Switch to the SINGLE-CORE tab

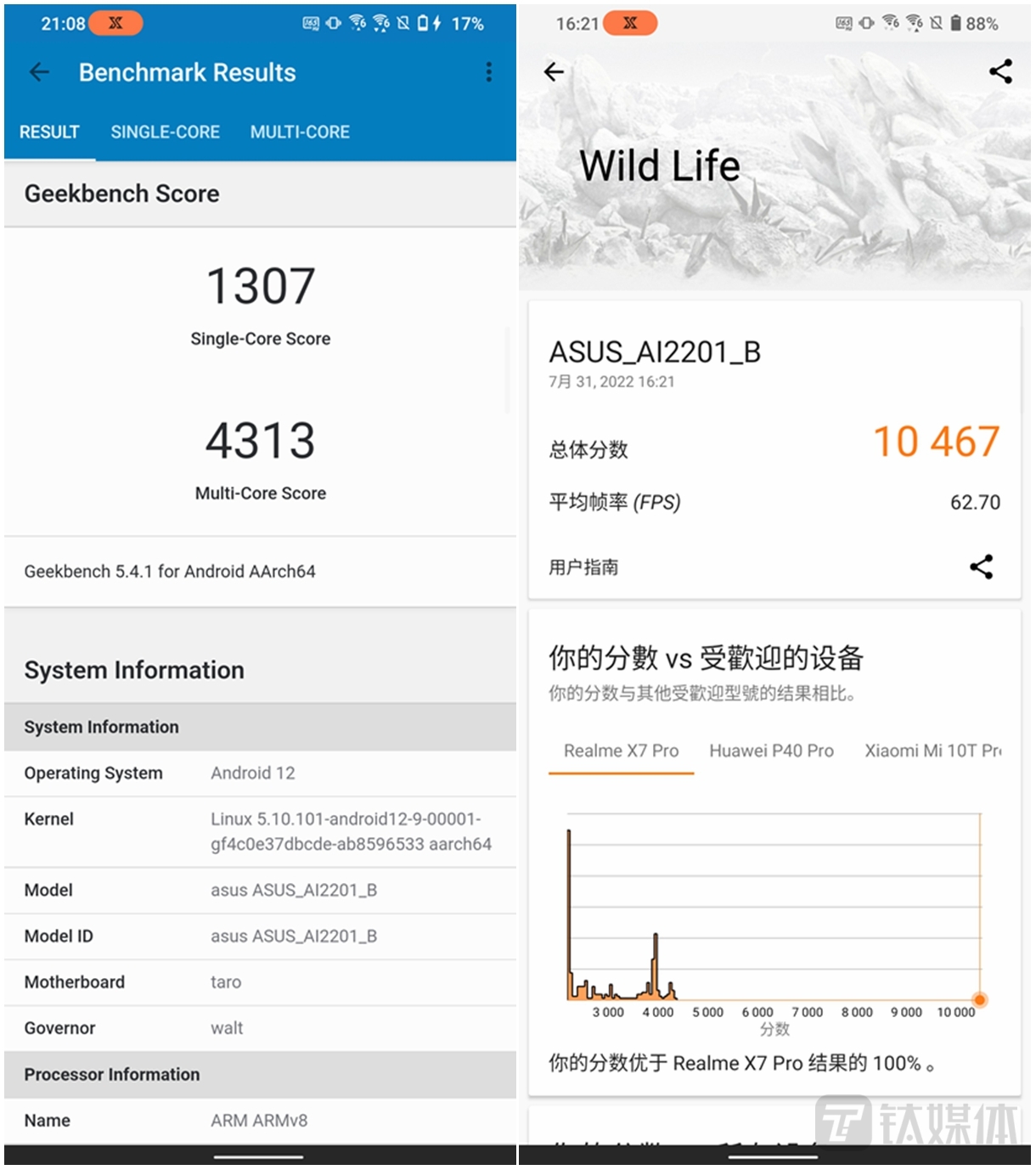[x=165, y=132]
